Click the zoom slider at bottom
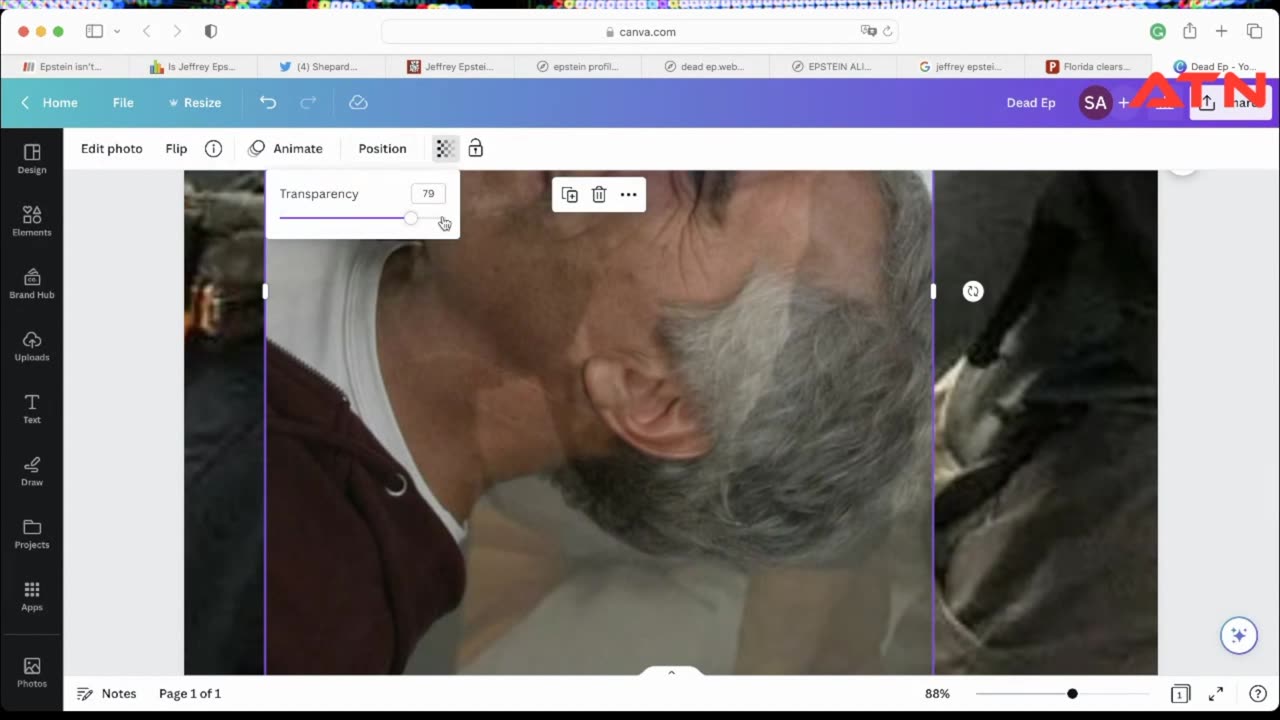The width and height of the screenshot is (1280, 720). (1063, 694)
